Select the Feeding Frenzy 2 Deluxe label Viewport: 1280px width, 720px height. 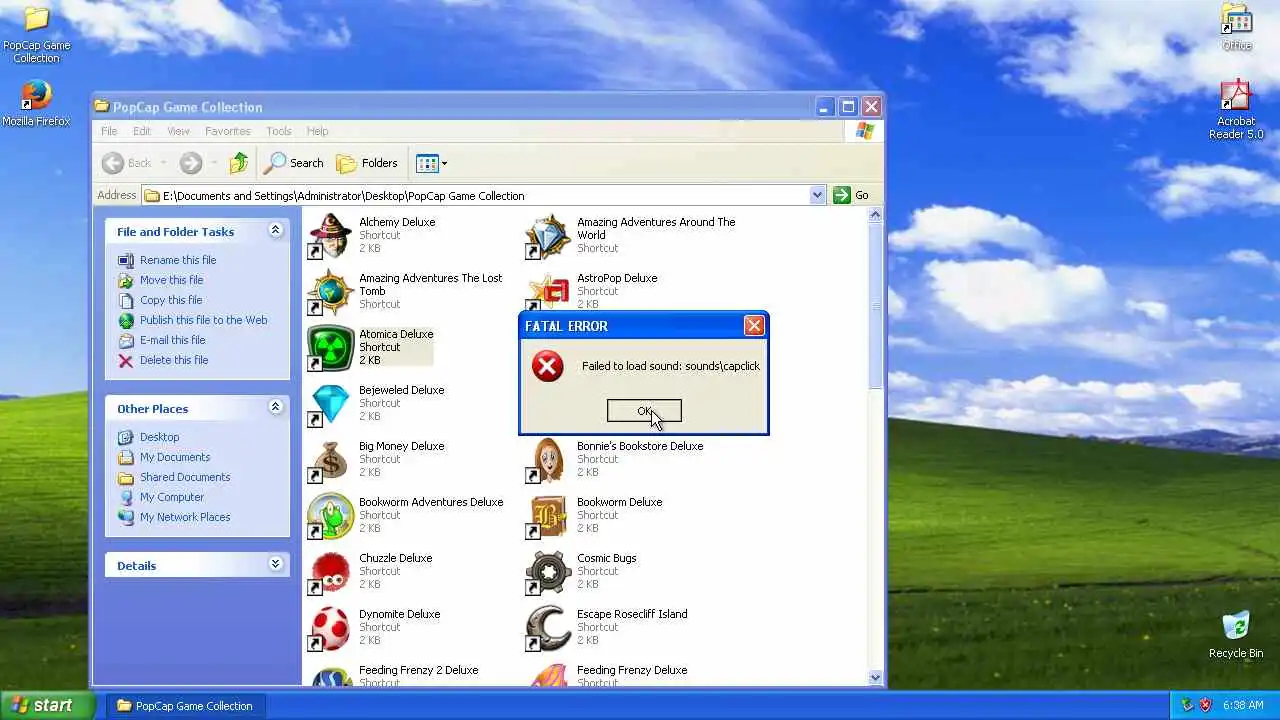pos(419,670)
